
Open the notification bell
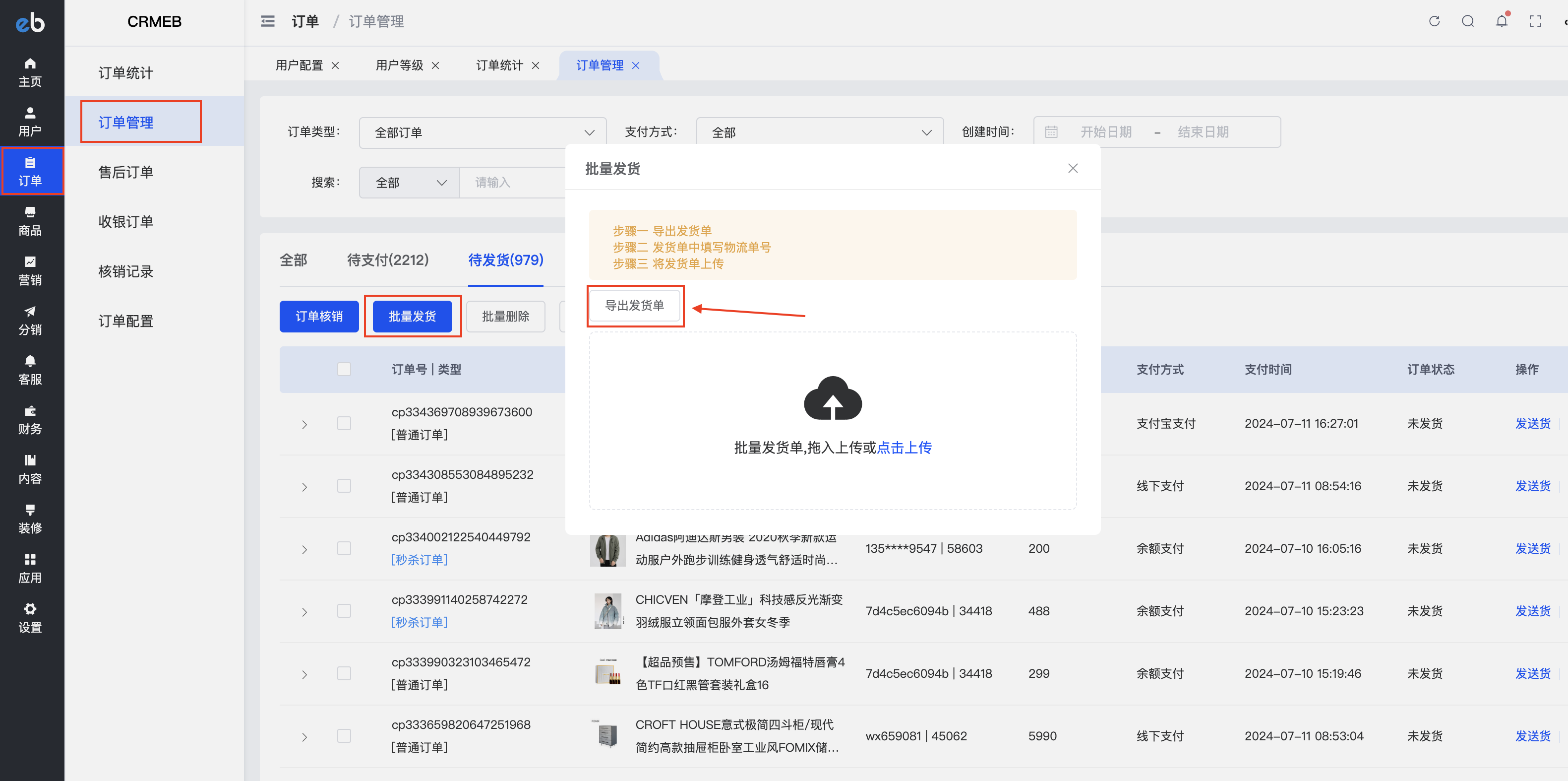[x=1502, y=21]
